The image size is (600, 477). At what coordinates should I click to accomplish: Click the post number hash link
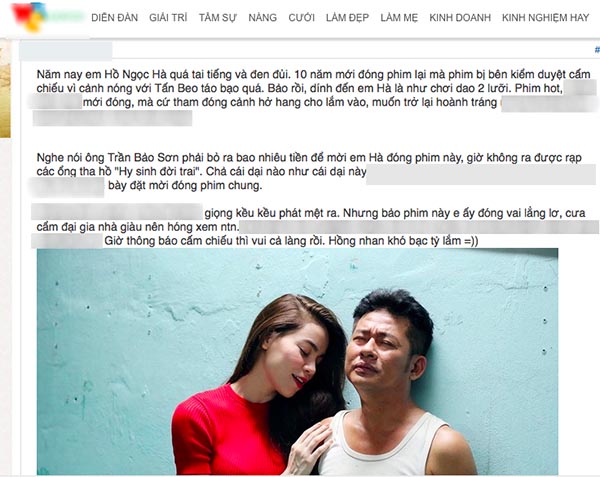coord(597,50)
